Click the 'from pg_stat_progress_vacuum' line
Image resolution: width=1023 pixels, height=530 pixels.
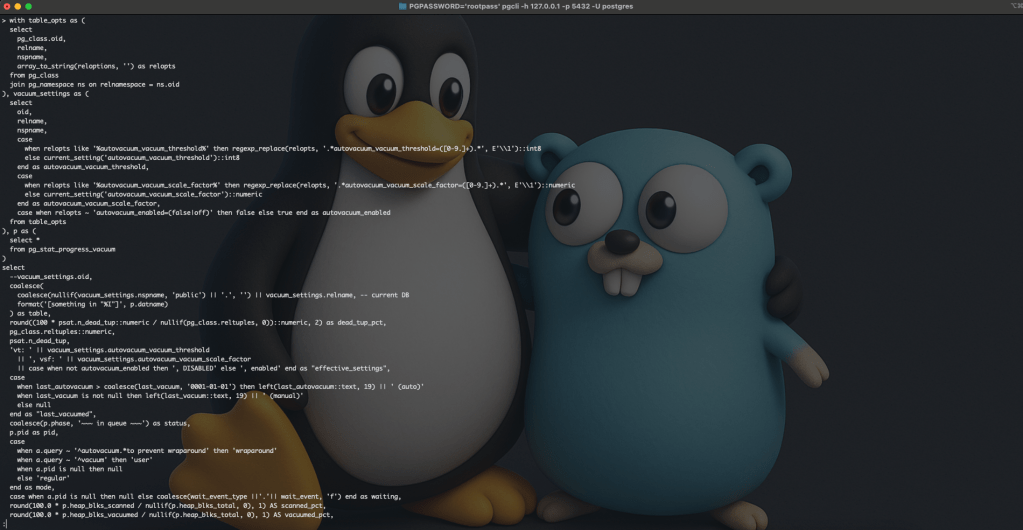click(62, 248)
